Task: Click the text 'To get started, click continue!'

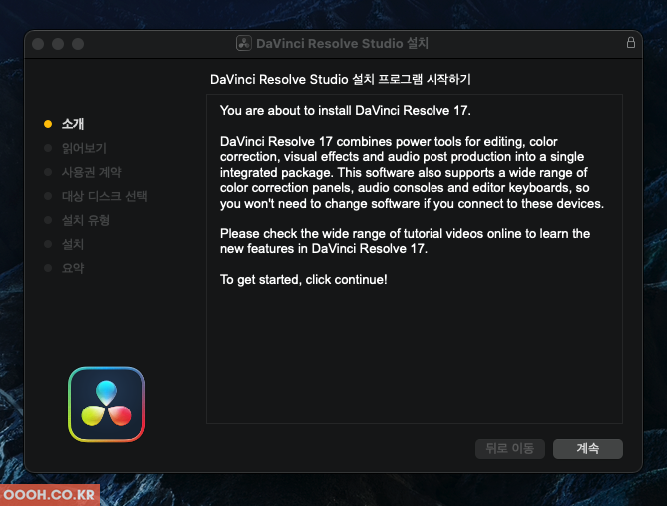Action: point(304,279)
